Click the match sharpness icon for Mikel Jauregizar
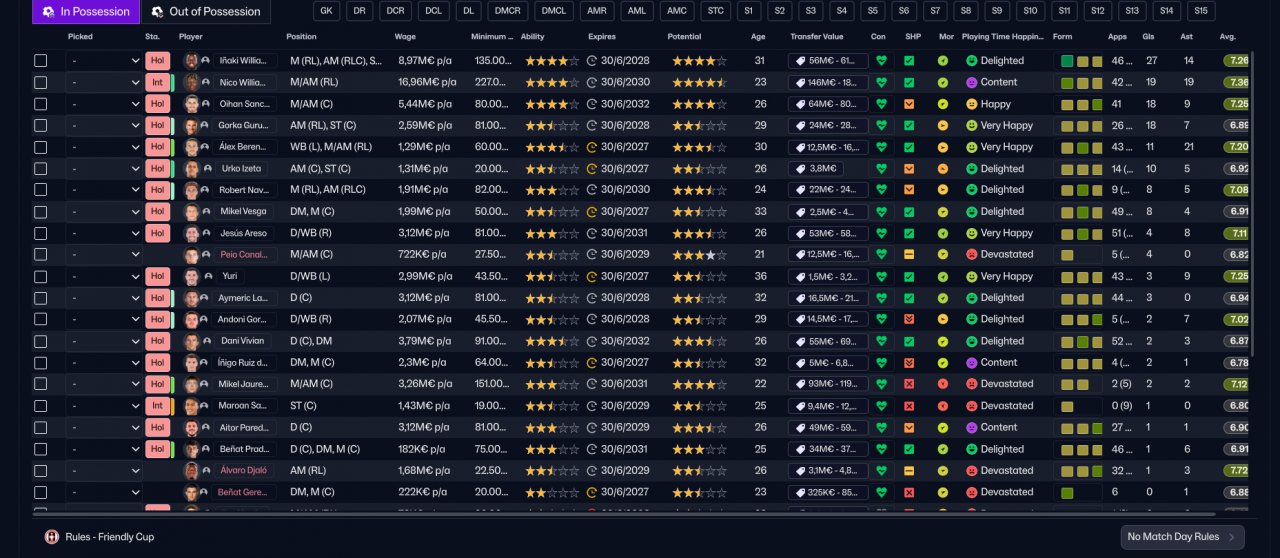 tap(909, 384)
